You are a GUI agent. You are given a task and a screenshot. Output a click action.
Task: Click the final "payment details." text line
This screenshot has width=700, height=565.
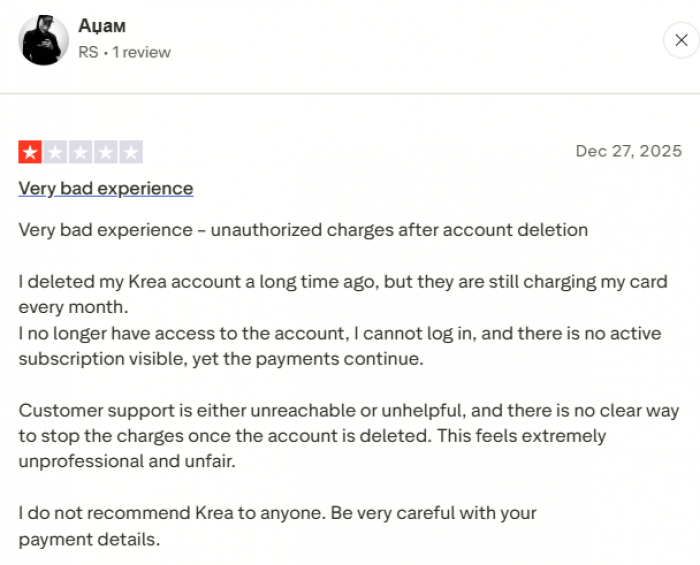89,539
